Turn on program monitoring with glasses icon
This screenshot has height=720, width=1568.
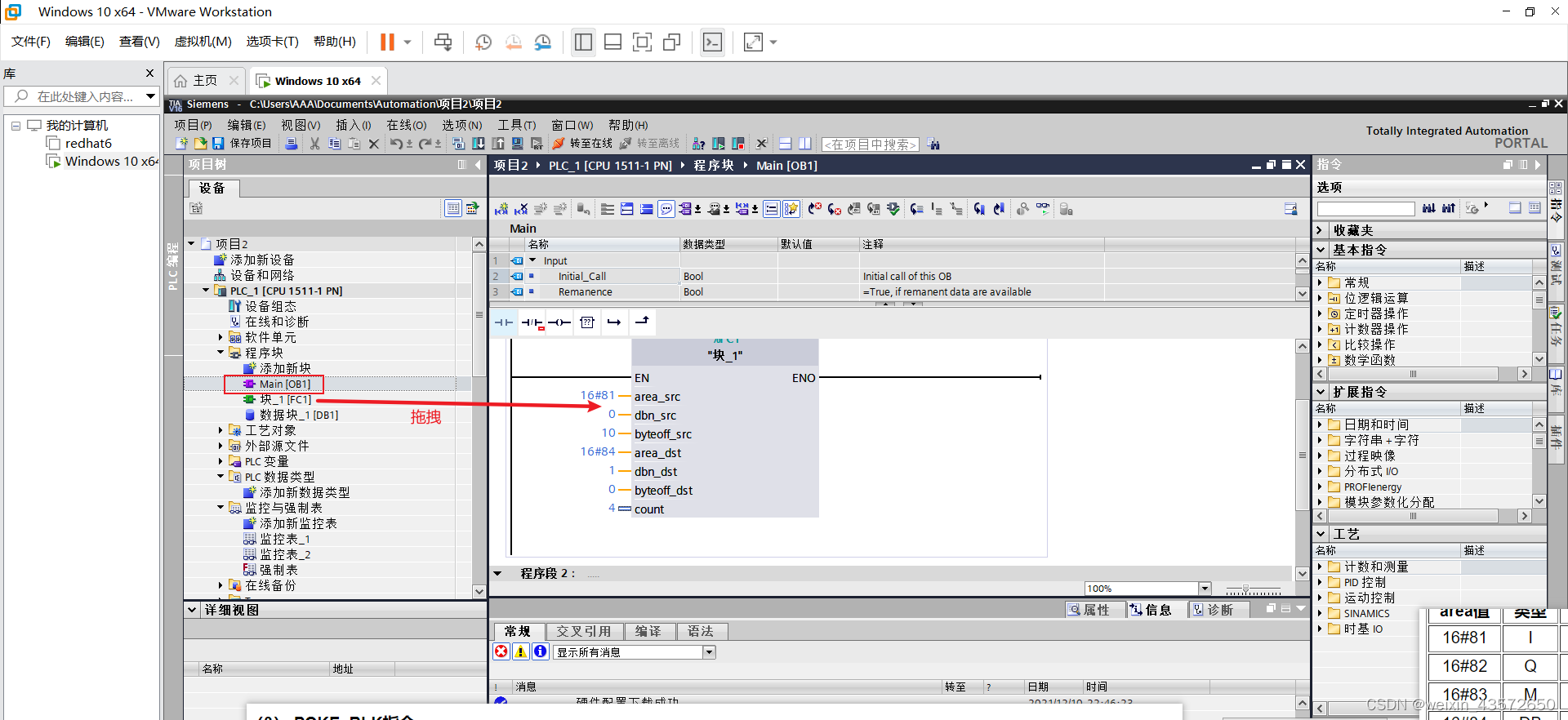[x=1043, y=209]
